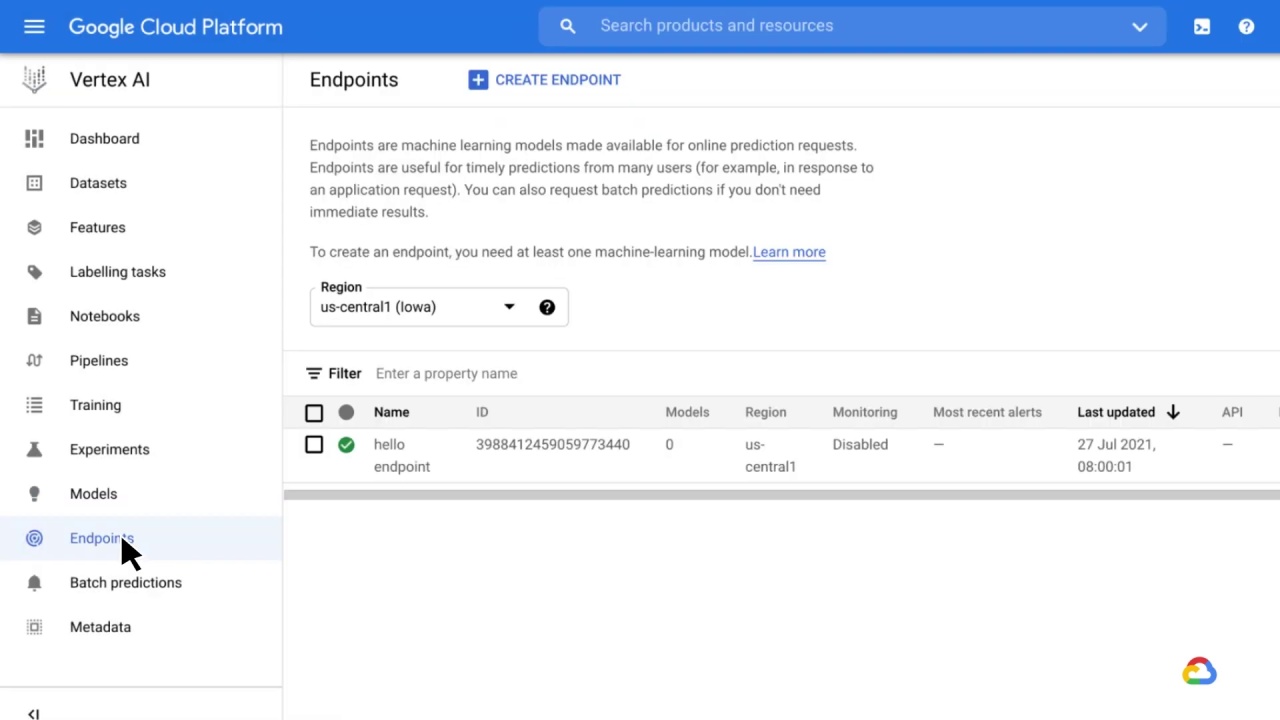Click the API column header
1280x720 pixels.
1232,412
